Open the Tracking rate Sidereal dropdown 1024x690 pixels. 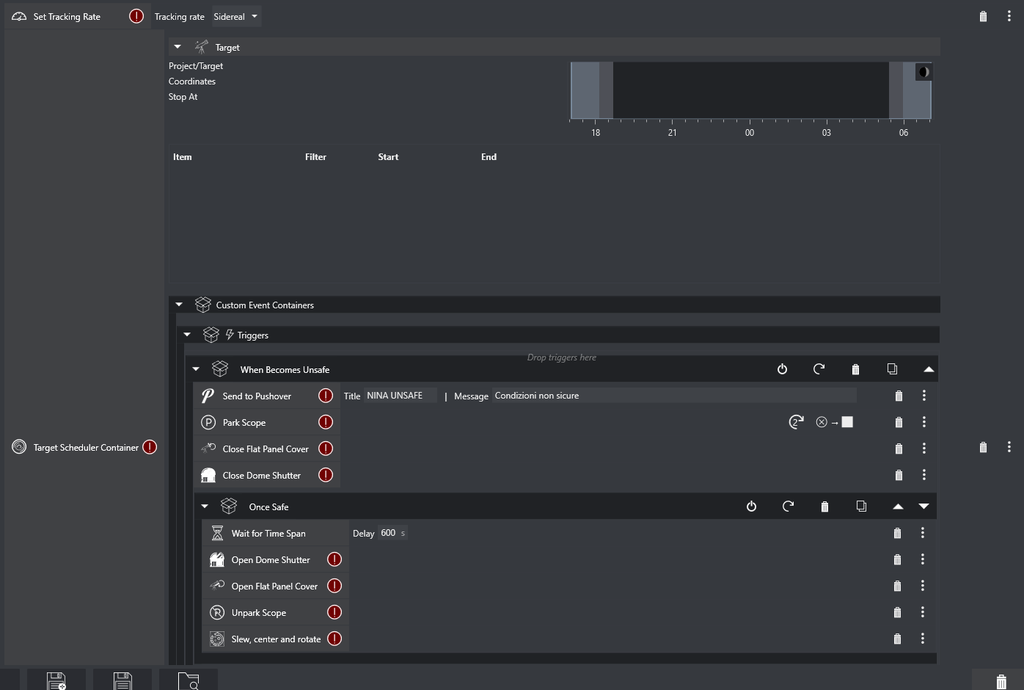236,16
